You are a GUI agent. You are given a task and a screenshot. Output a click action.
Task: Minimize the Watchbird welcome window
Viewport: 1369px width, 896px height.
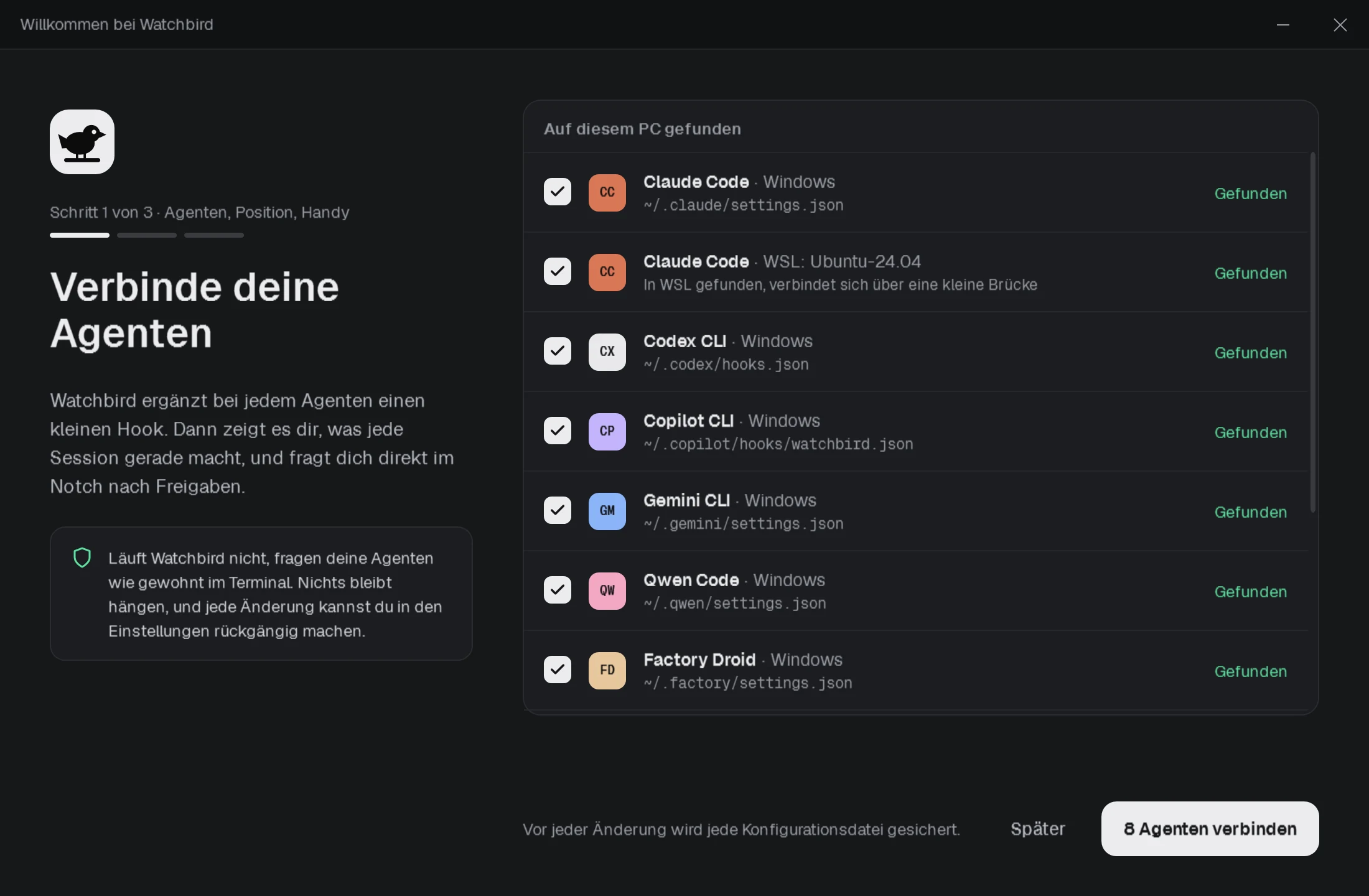coord(1283,25)
